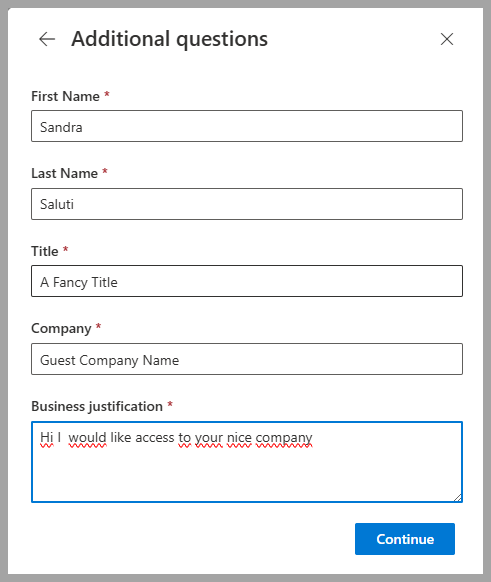491x582 pixels.
Task: Click the underlined word your in textarea
Action: [209, 438]
